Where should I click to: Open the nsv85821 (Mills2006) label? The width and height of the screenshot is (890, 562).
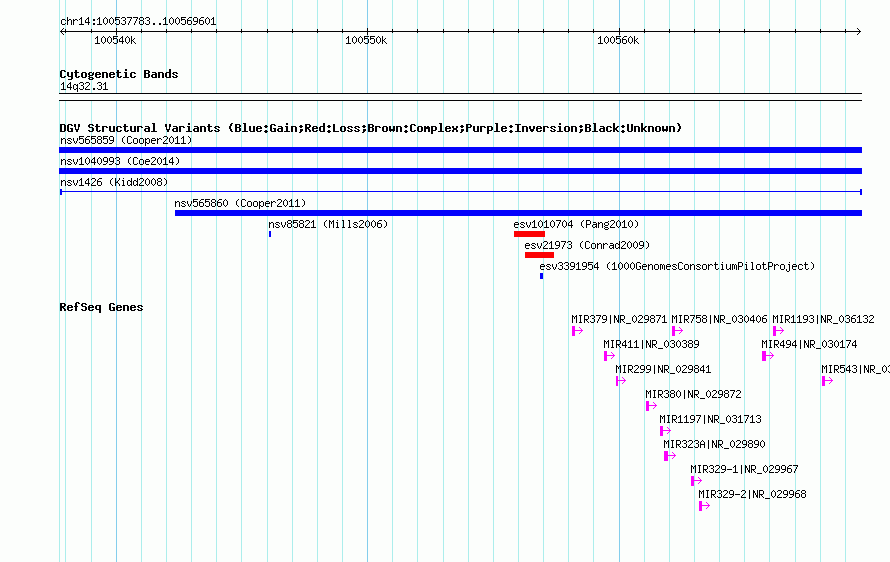(x=328, y=224)
